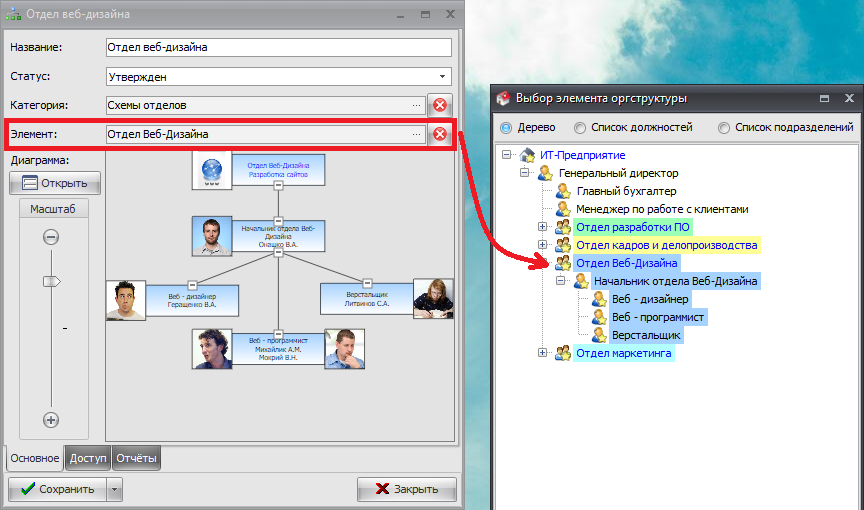The width and height of the screenshot is (864, 510).
Task: Open the dropdown arrow beside Сохранить
Action: coord(115,489)
